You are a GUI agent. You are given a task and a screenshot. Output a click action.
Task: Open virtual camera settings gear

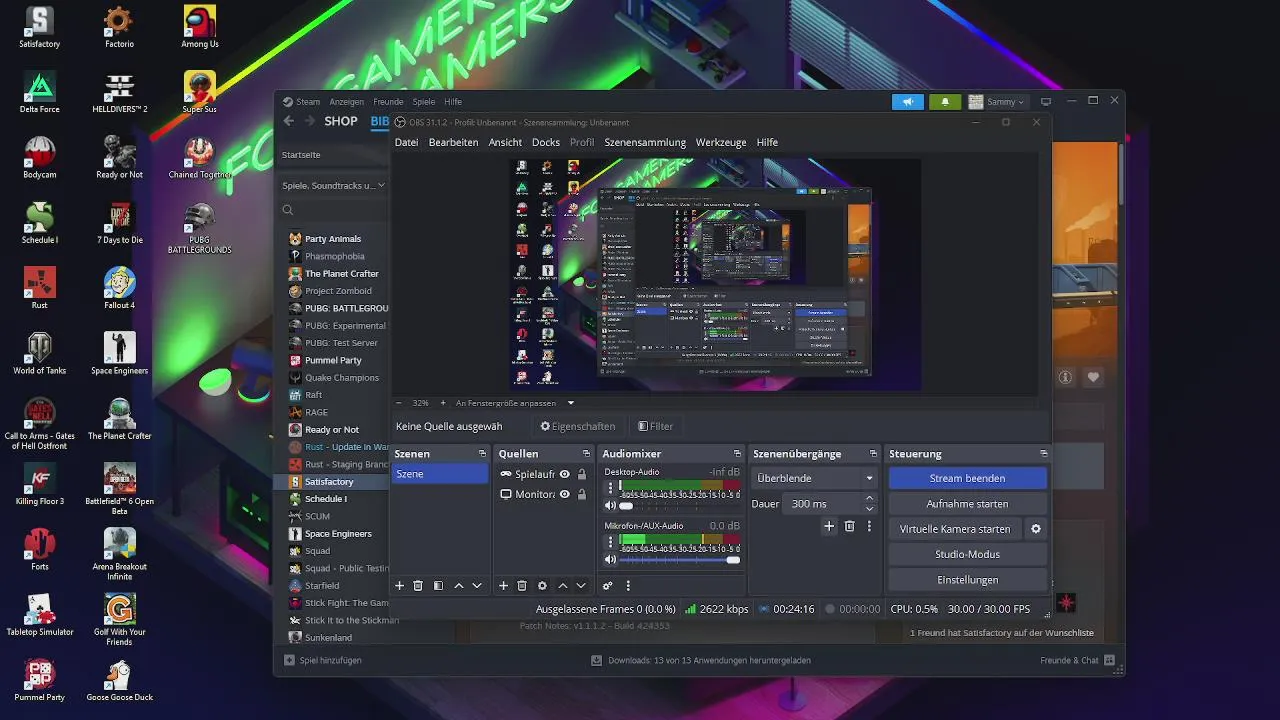click(1036, 529)
